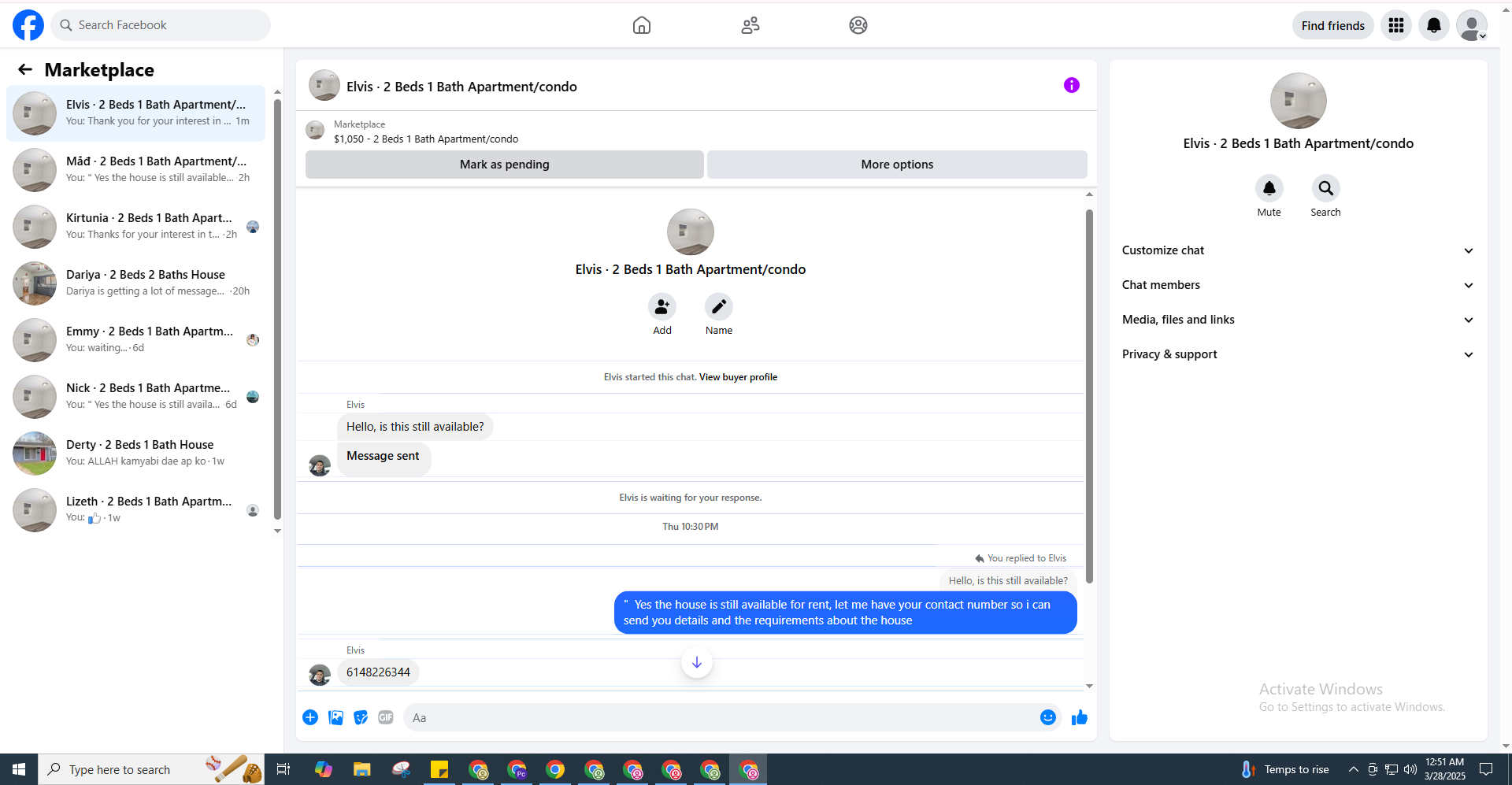Open the Nick conversation
This screenshot has width=1512, height=785.
coord(135,397)
